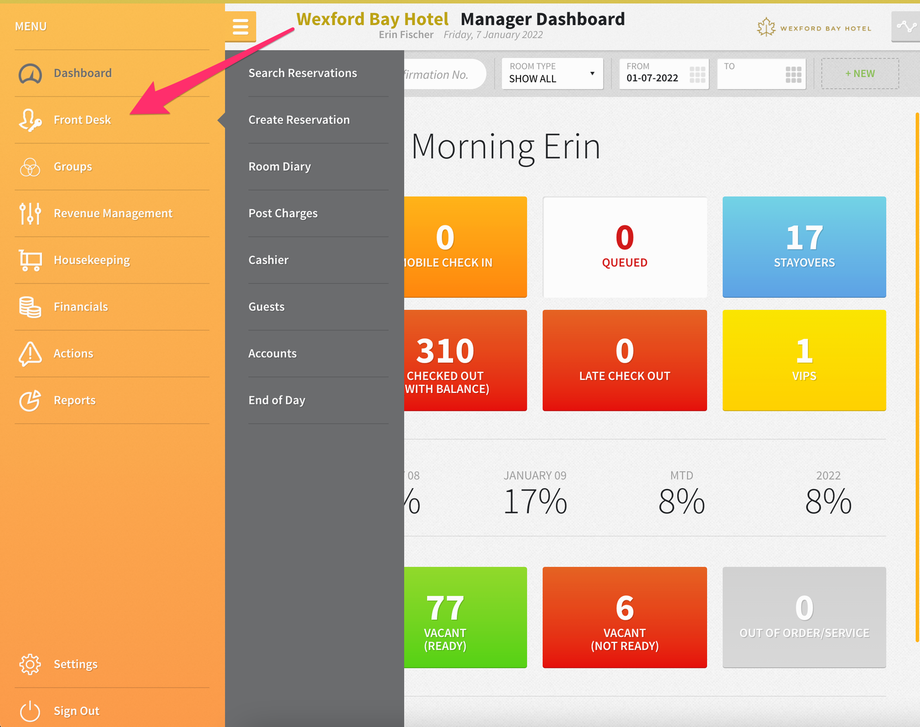Open the 77 Vacant Ready tile
The height and width of the screenshot is (727, 920).
(465, 617)
